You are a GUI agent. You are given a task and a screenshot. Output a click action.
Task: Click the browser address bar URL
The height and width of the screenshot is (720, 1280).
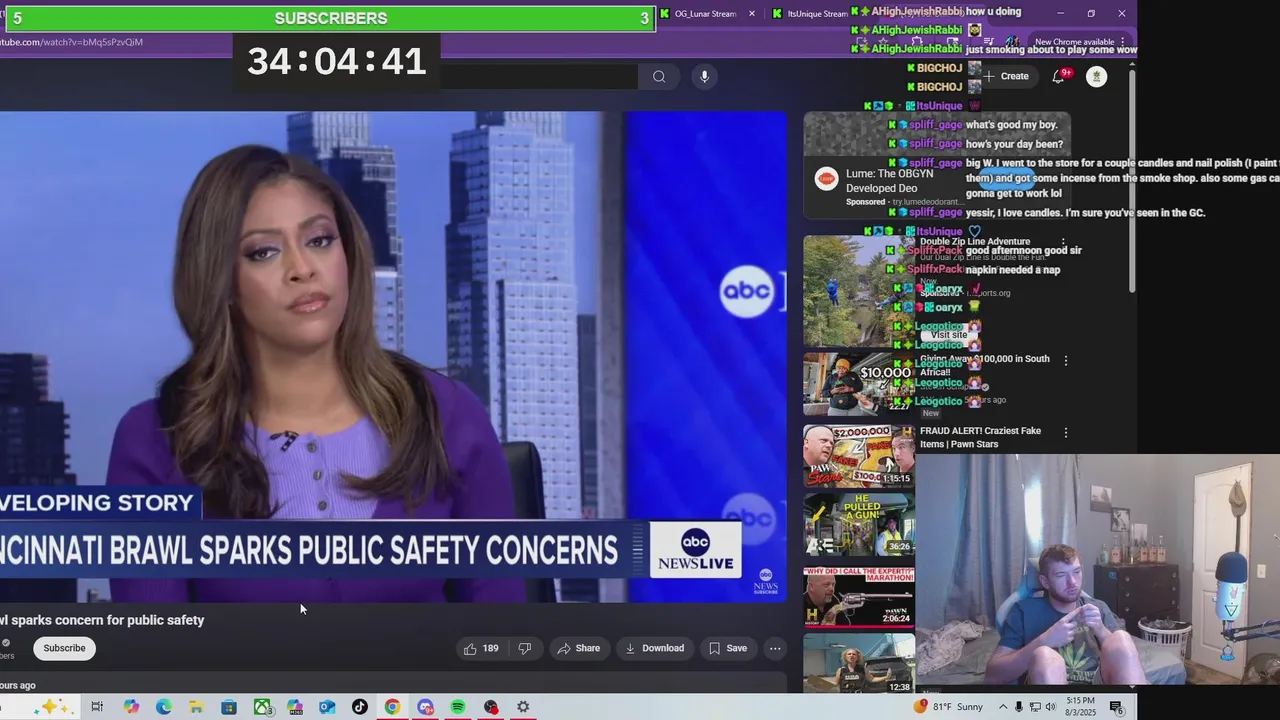72,42
